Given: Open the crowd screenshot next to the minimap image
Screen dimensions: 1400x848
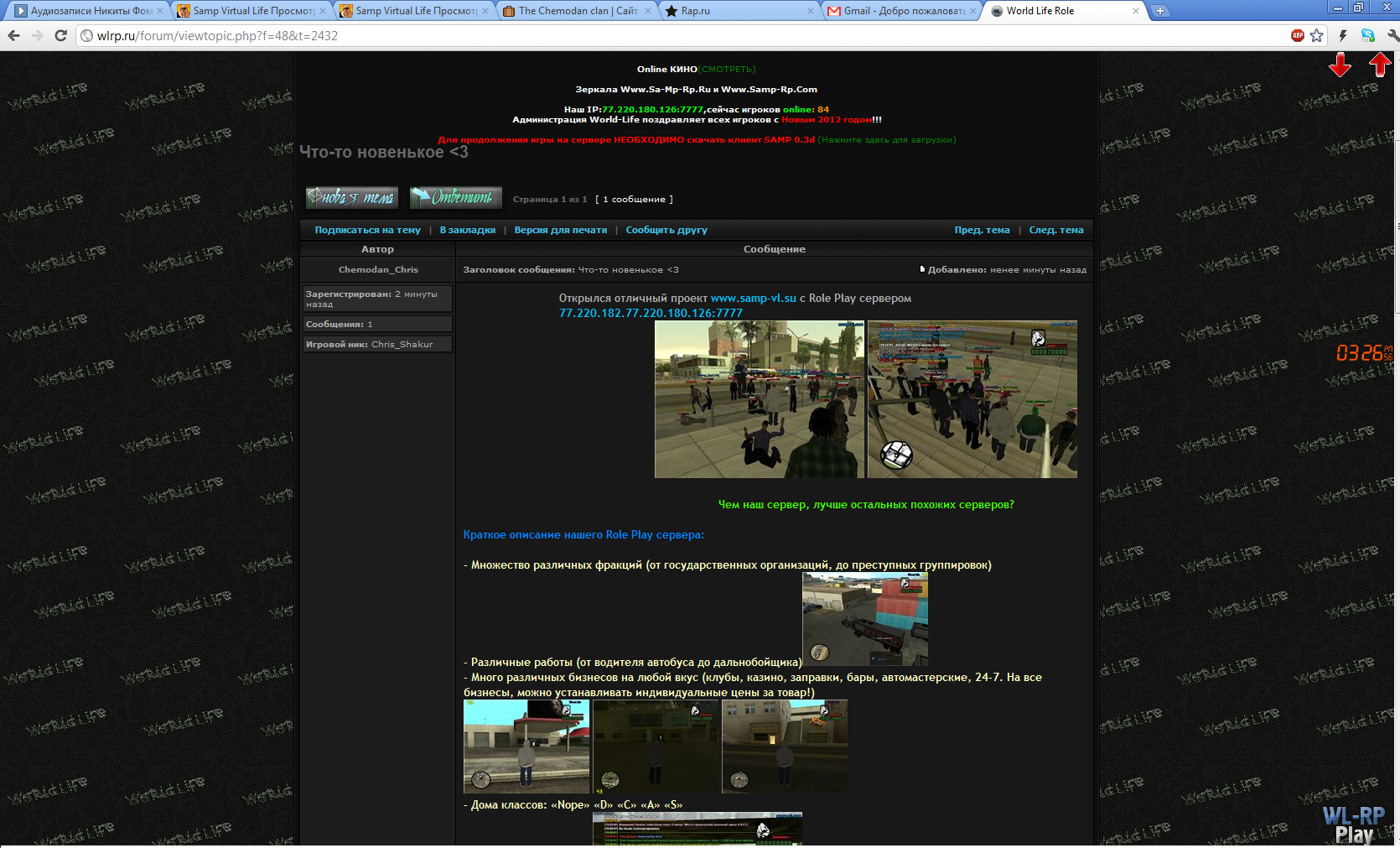Looking at the screenshot, I should [x=760, y=399].
